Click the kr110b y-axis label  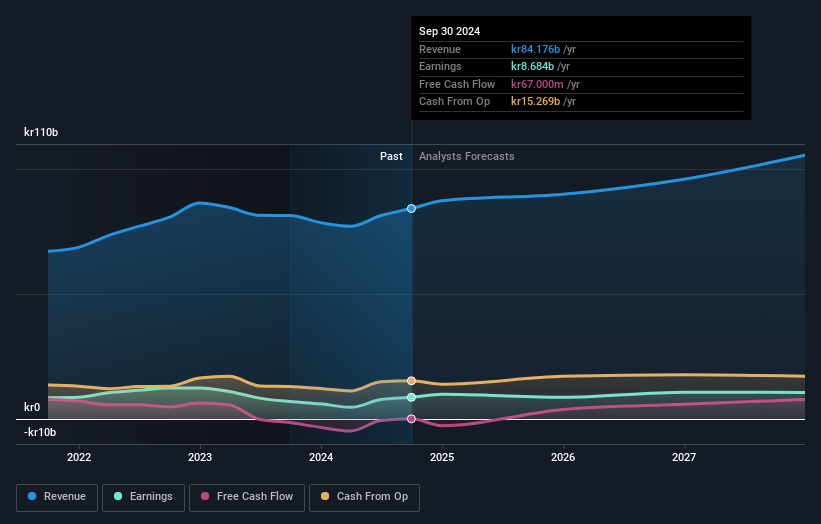[x=41, y=132]
